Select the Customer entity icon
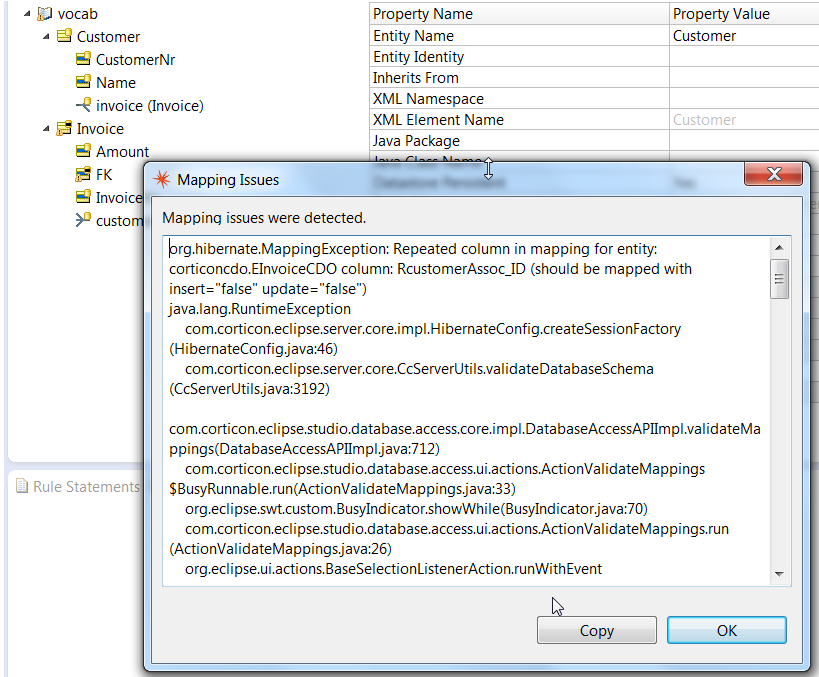 (64, 37)
